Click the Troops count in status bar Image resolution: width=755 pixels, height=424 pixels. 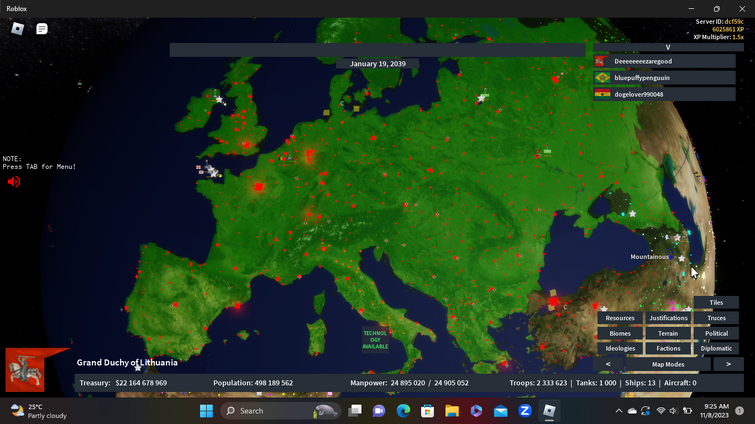(538, 383)
